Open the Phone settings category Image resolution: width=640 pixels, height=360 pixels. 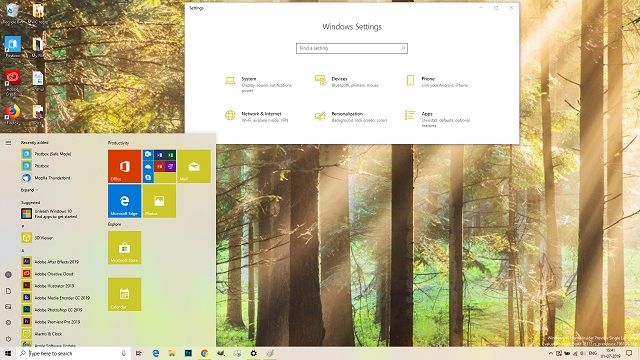[437, 82]
